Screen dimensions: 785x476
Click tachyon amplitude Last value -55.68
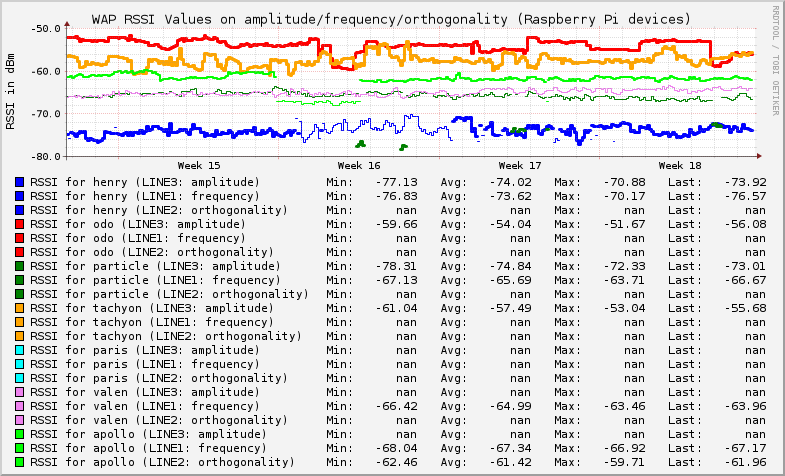(745, 308)
